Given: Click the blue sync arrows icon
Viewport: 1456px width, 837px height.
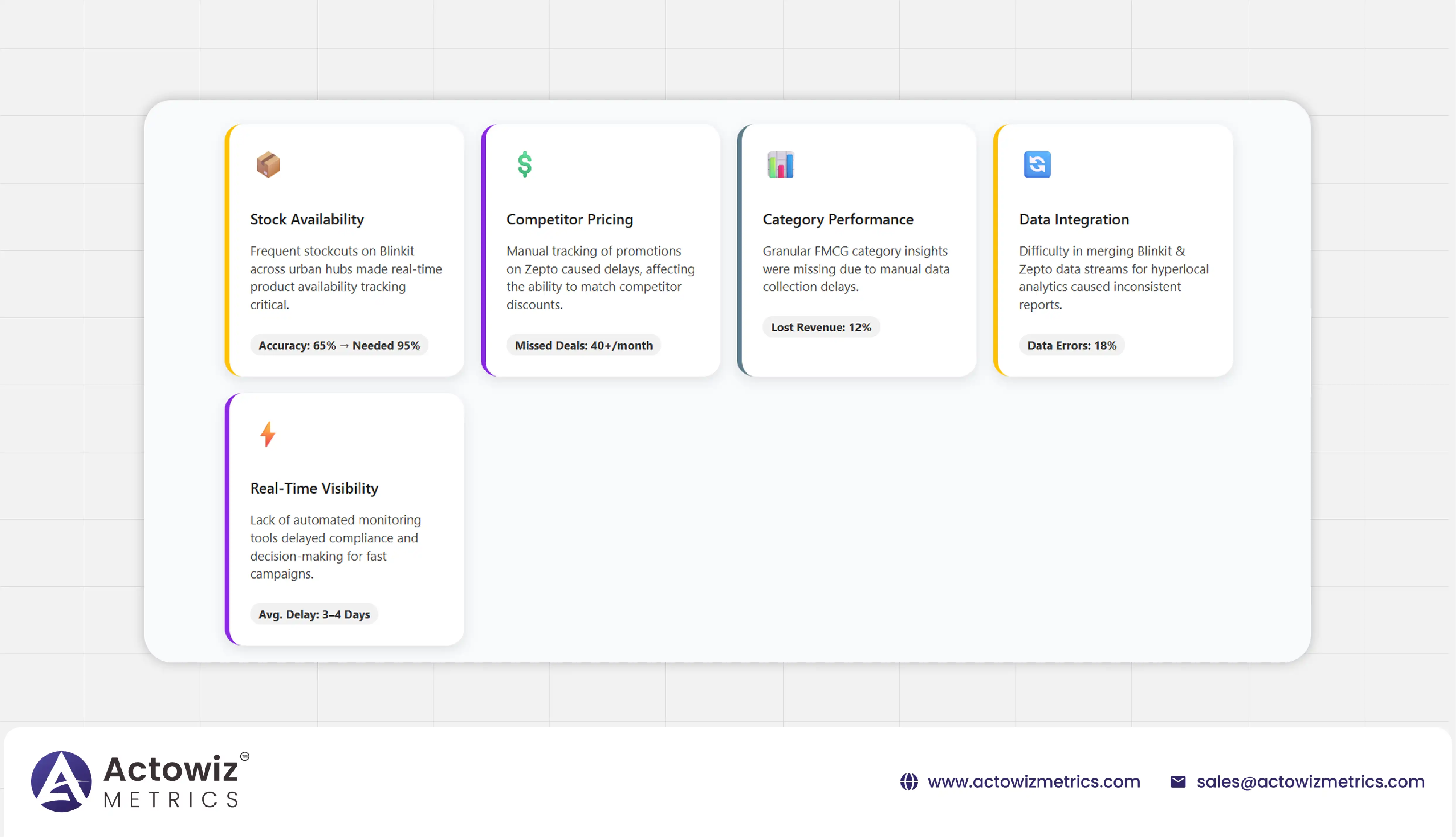Looking at the screenshot, I should pos(1037,164).
